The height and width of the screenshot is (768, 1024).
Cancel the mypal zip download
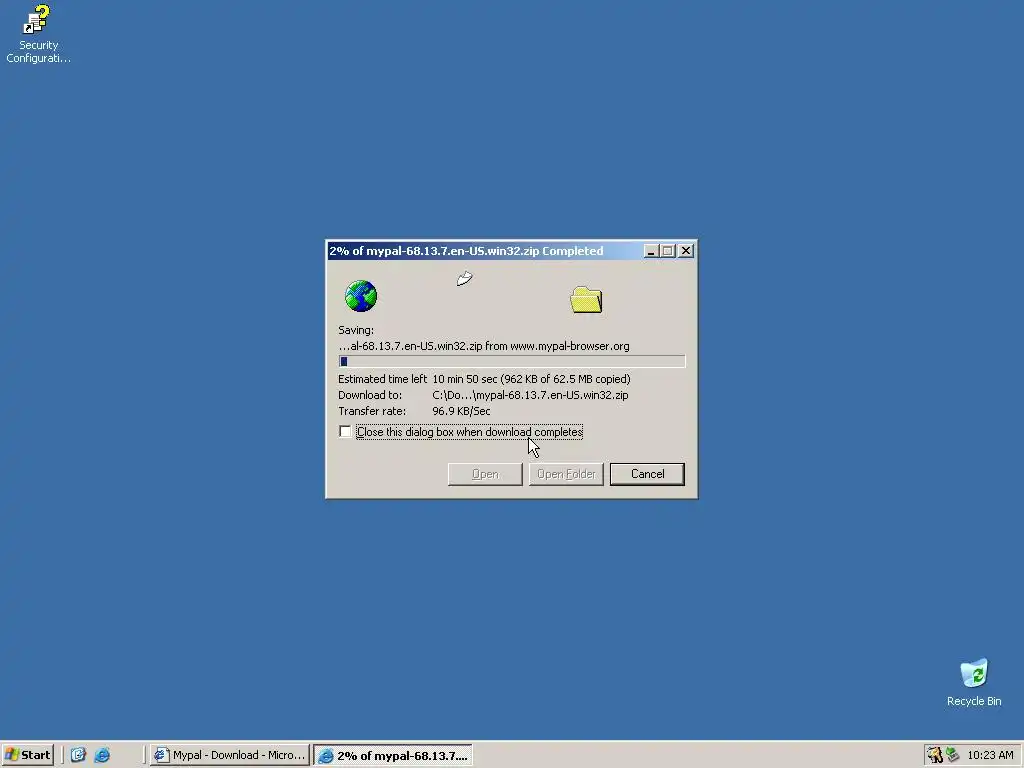click(647, 474)
